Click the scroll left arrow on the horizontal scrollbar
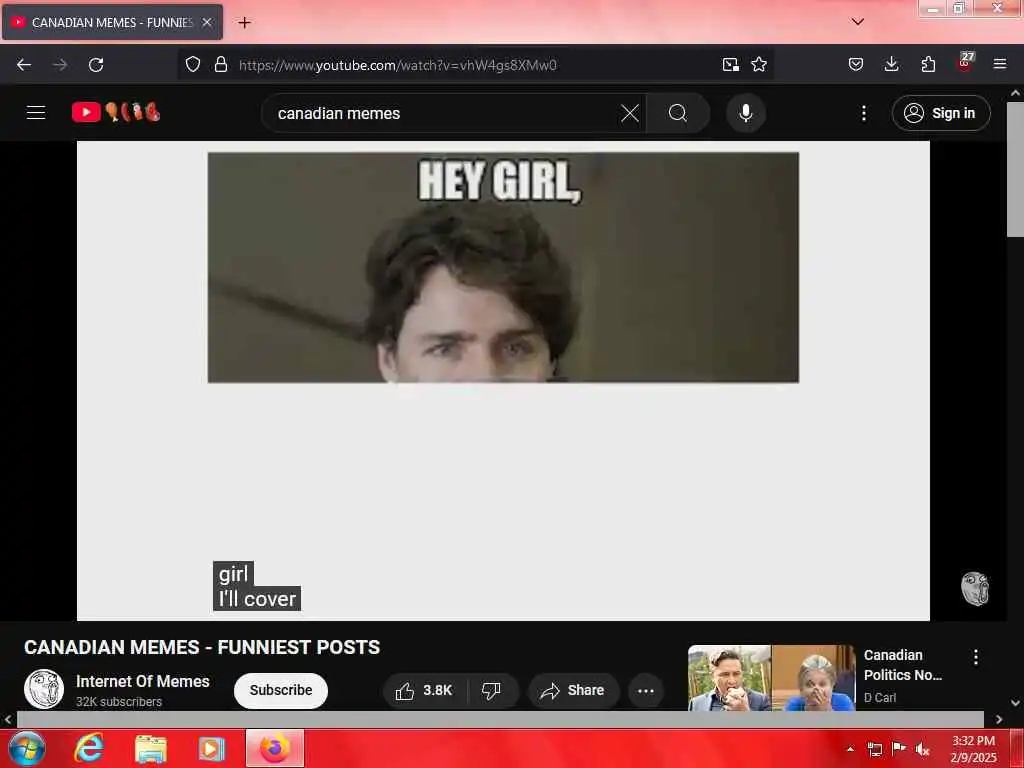Viewport: 1024px width, 768px height. click(8, 719)
